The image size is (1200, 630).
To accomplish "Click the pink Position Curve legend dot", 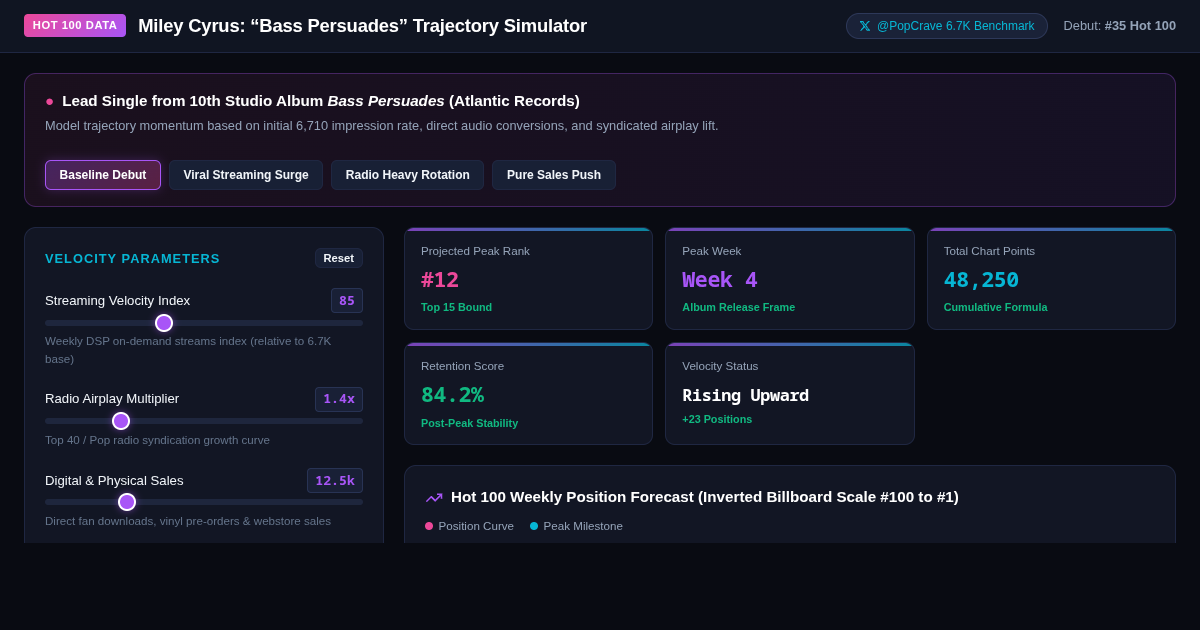I will coord(429,526).
